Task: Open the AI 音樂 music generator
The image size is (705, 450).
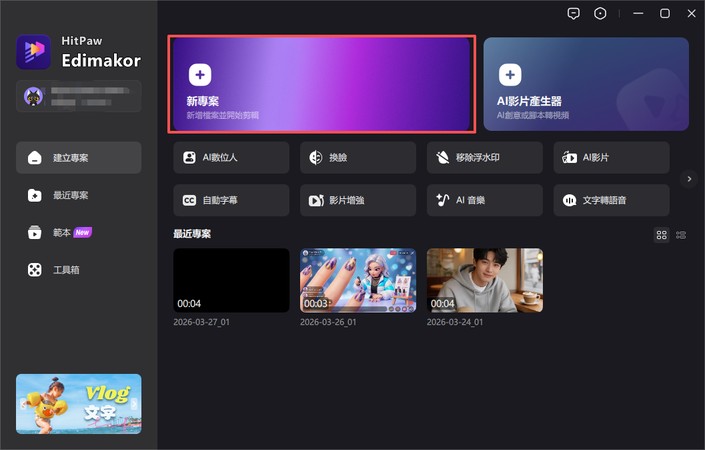Action: point(484,200)
